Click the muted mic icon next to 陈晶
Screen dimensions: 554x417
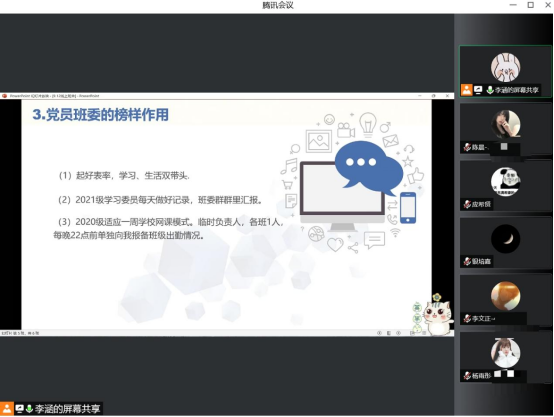click(467, 147)
